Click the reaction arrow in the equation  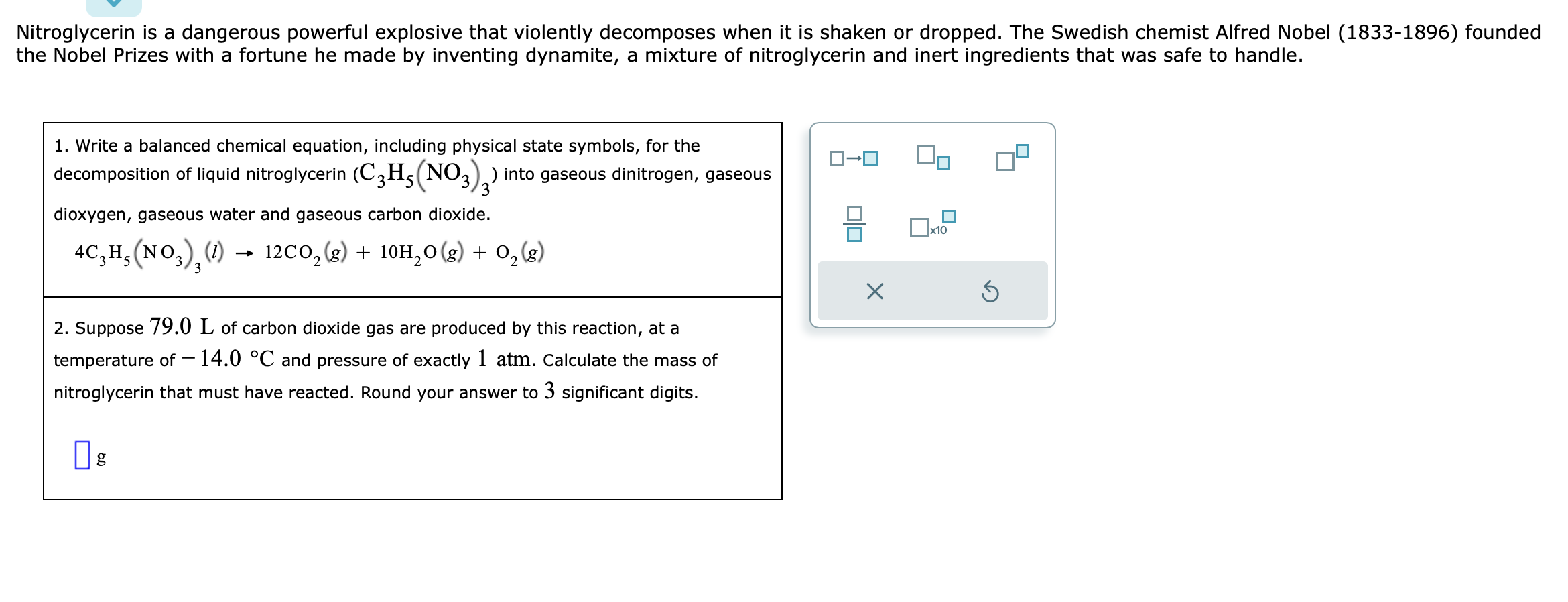[x=245, y=253]
